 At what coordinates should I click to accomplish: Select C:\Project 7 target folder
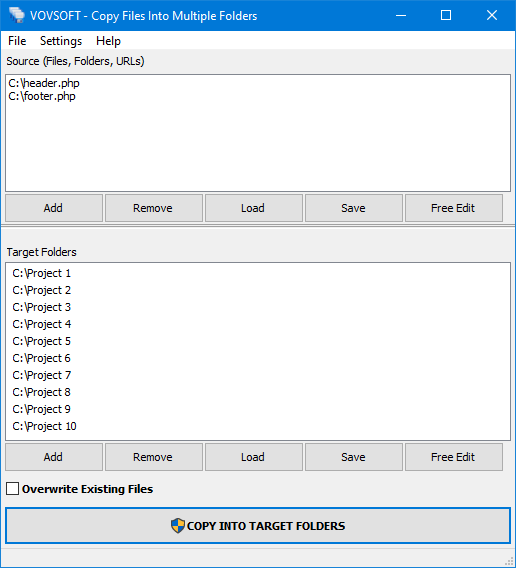41,375
